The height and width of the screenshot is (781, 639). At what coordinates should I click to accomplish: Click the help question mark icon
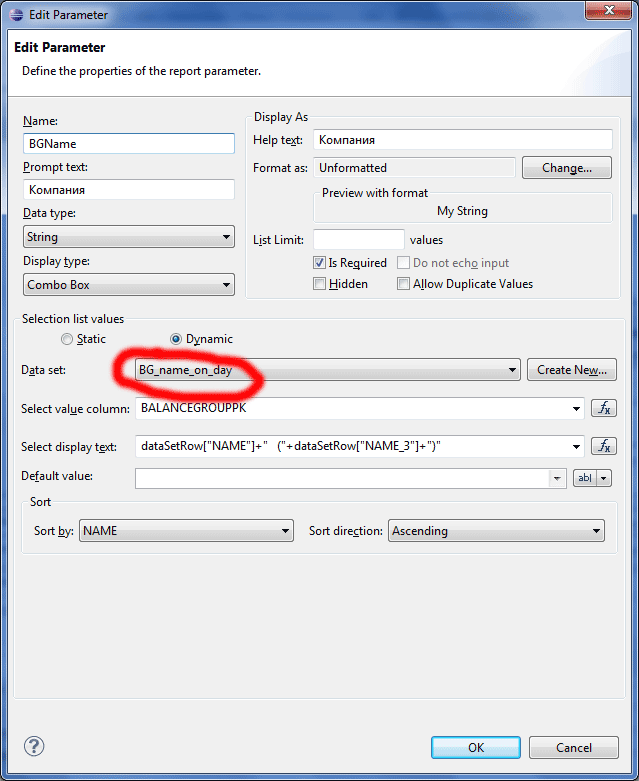(x=34, y=746)
